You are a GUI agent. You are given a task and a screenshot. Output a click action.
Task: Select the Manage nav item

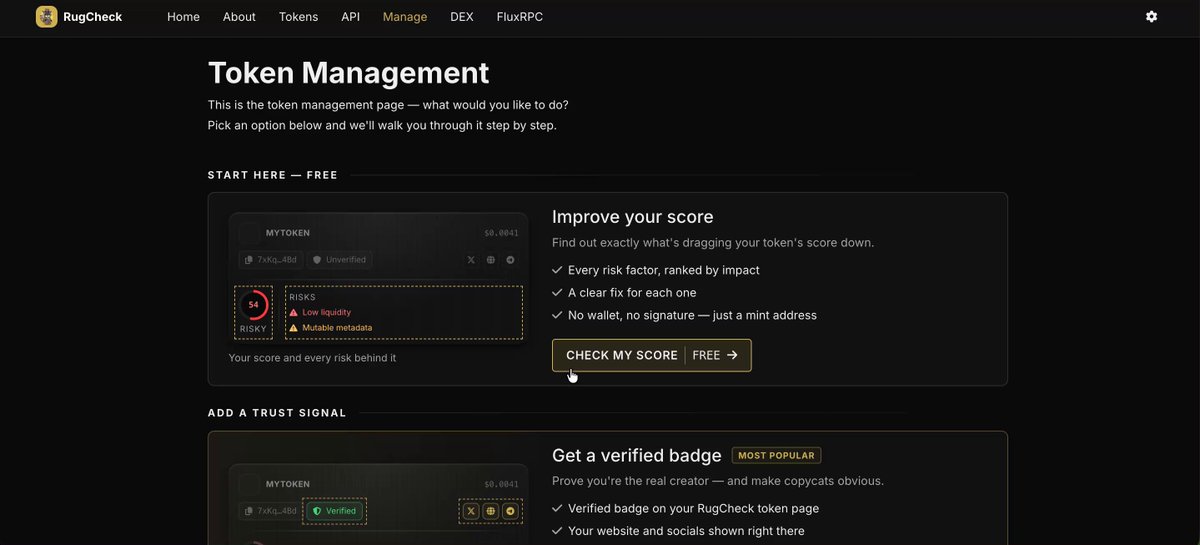click(x=405, y=17)
